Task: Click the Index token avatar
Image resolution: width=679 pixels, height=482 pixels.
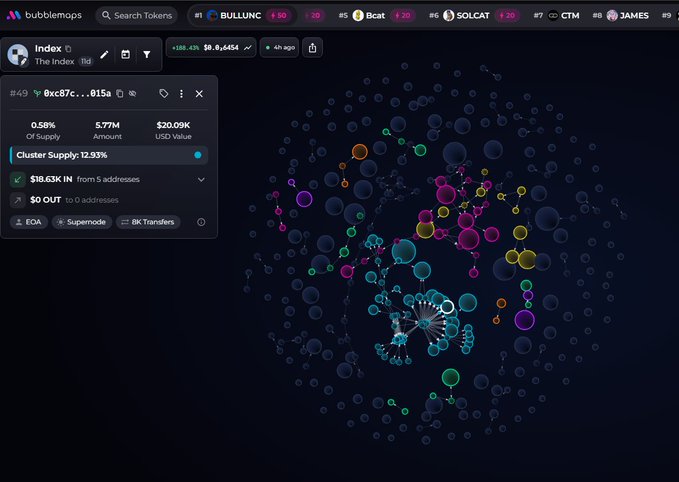Action: tap(18, 55)
